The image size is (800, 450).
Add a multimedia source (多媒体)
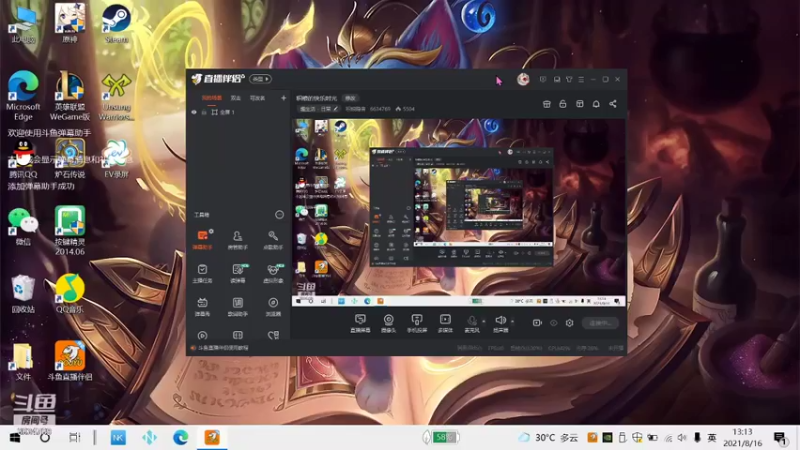click(445, 323)
